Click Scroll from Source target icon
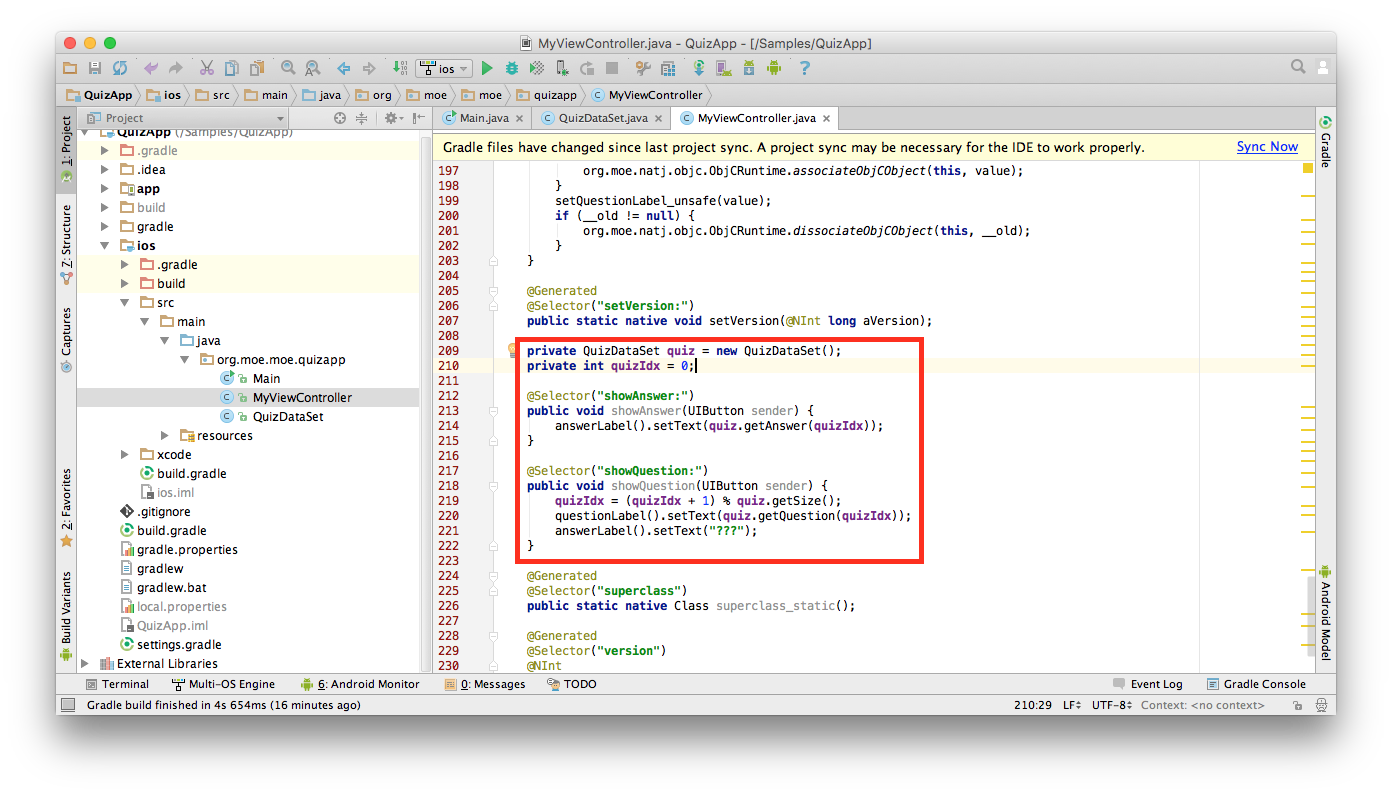 [x=340, y=118]
